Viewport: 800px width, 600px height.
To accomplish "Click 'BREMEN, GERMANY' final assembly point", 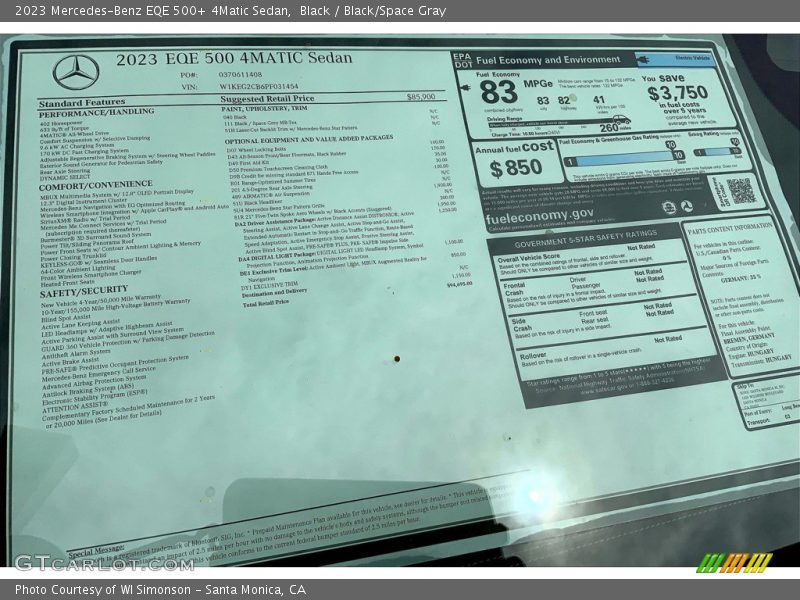I will click(751, 338).
